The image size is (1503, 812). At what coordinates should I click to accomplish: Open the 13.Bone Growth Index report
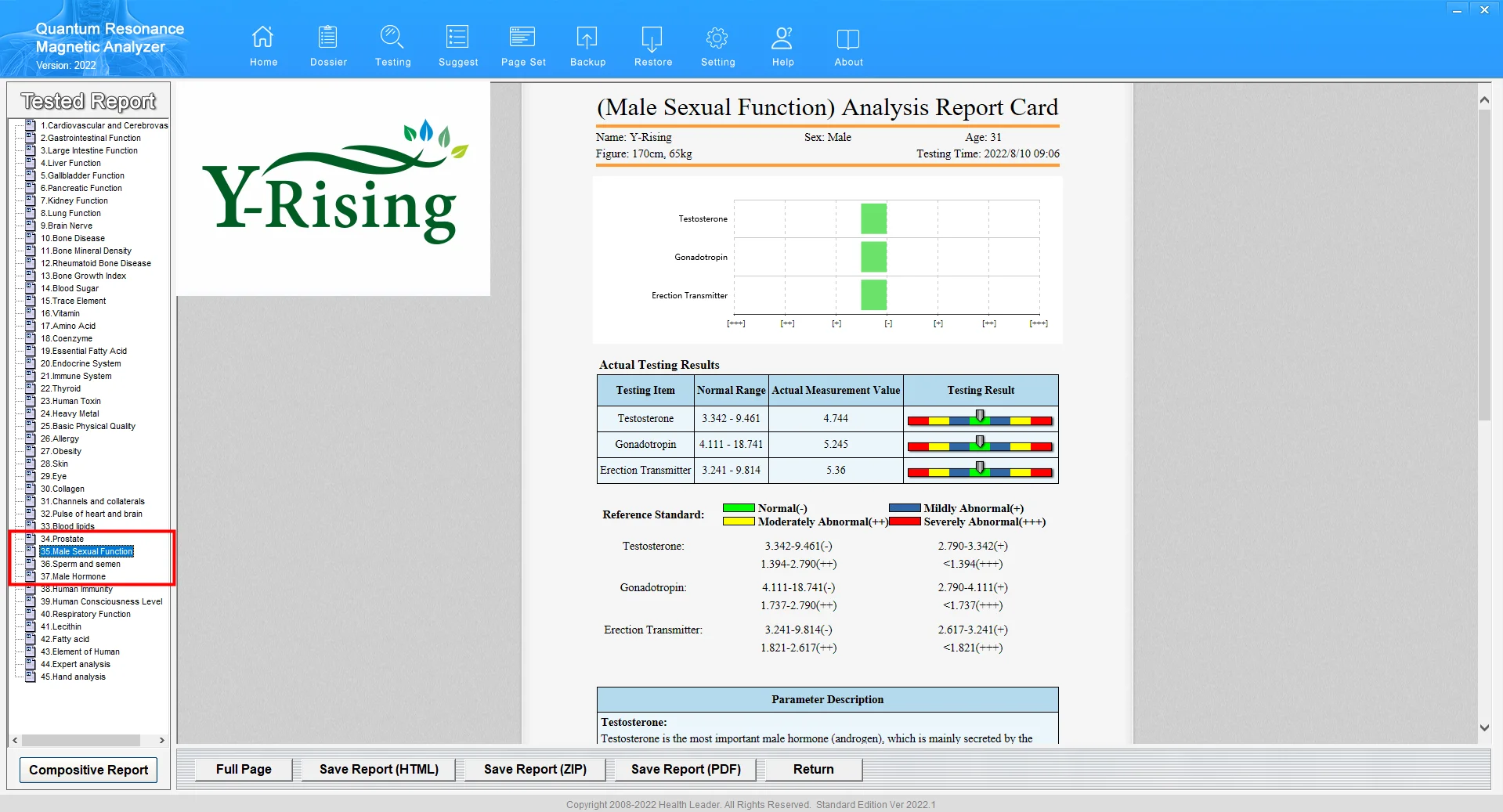(x=83, y=276)
